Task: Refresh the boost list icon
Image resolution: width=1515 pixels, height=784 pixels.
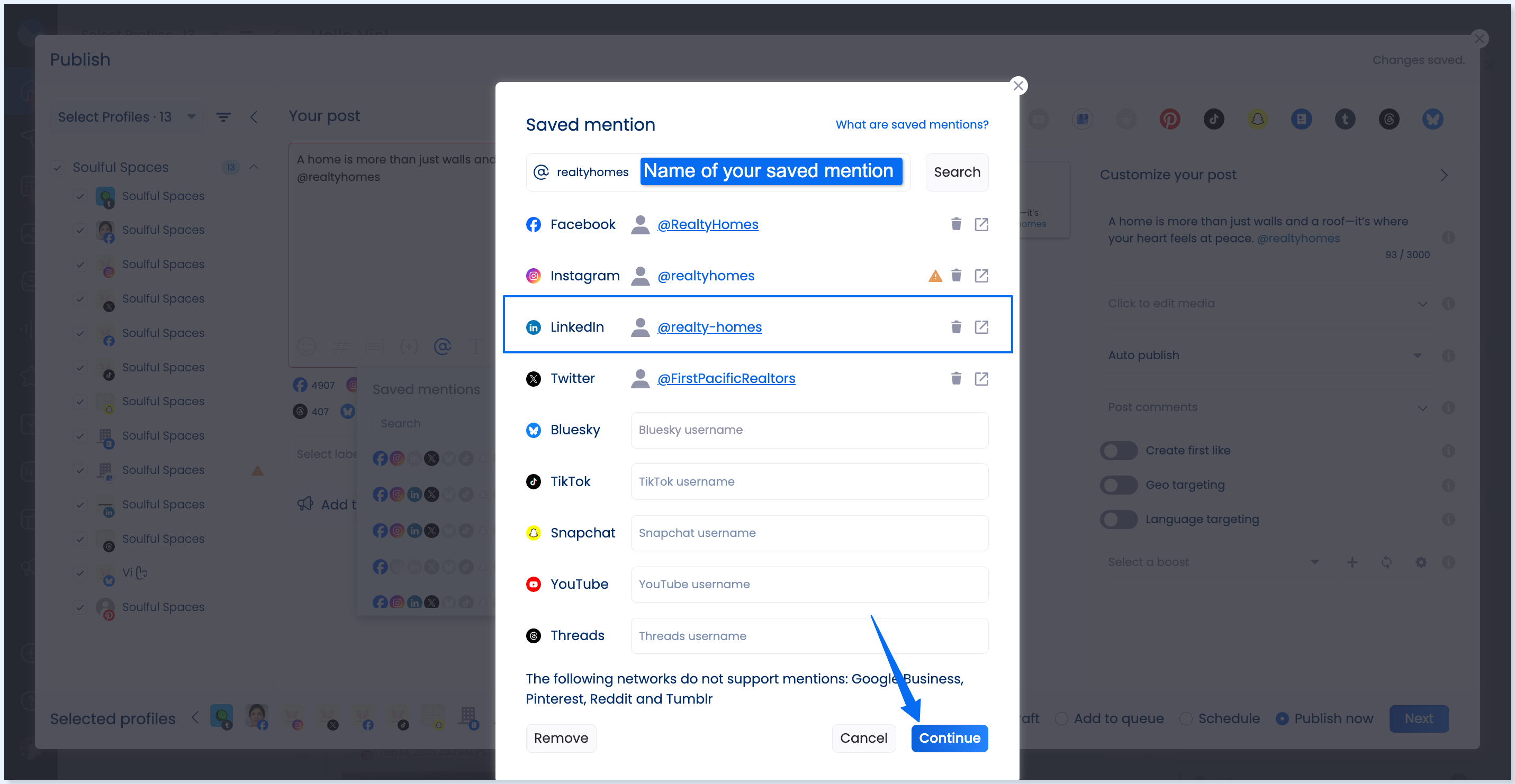Action: (x=1386, y=562)
